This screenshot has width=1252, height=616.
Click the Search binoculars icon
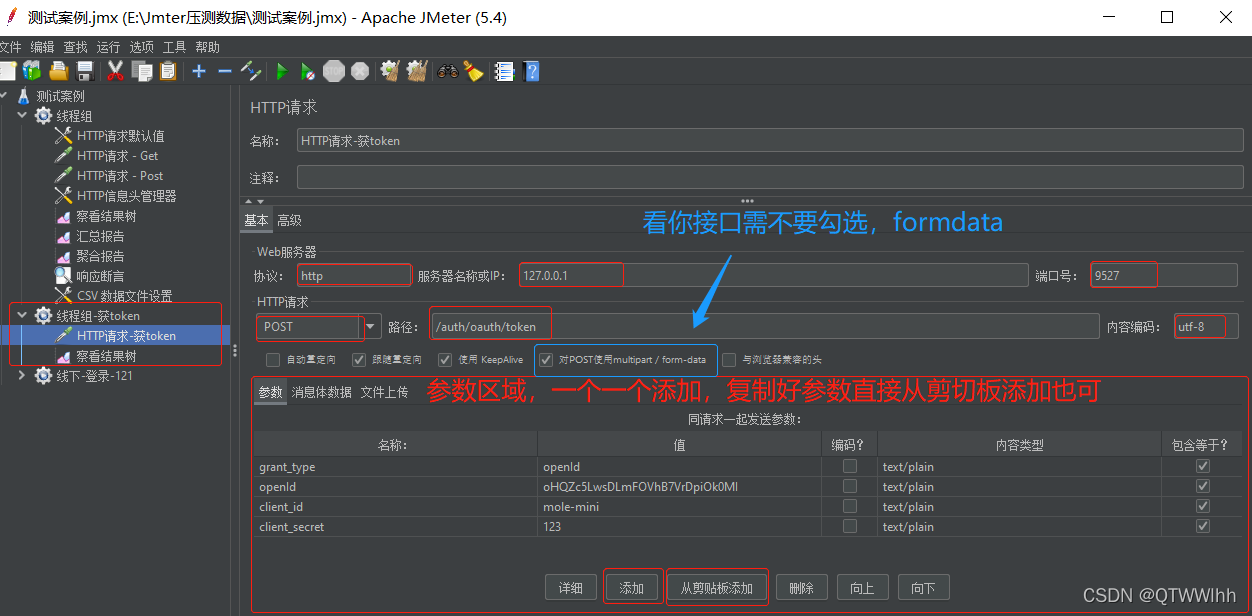[x=448, y=71]
